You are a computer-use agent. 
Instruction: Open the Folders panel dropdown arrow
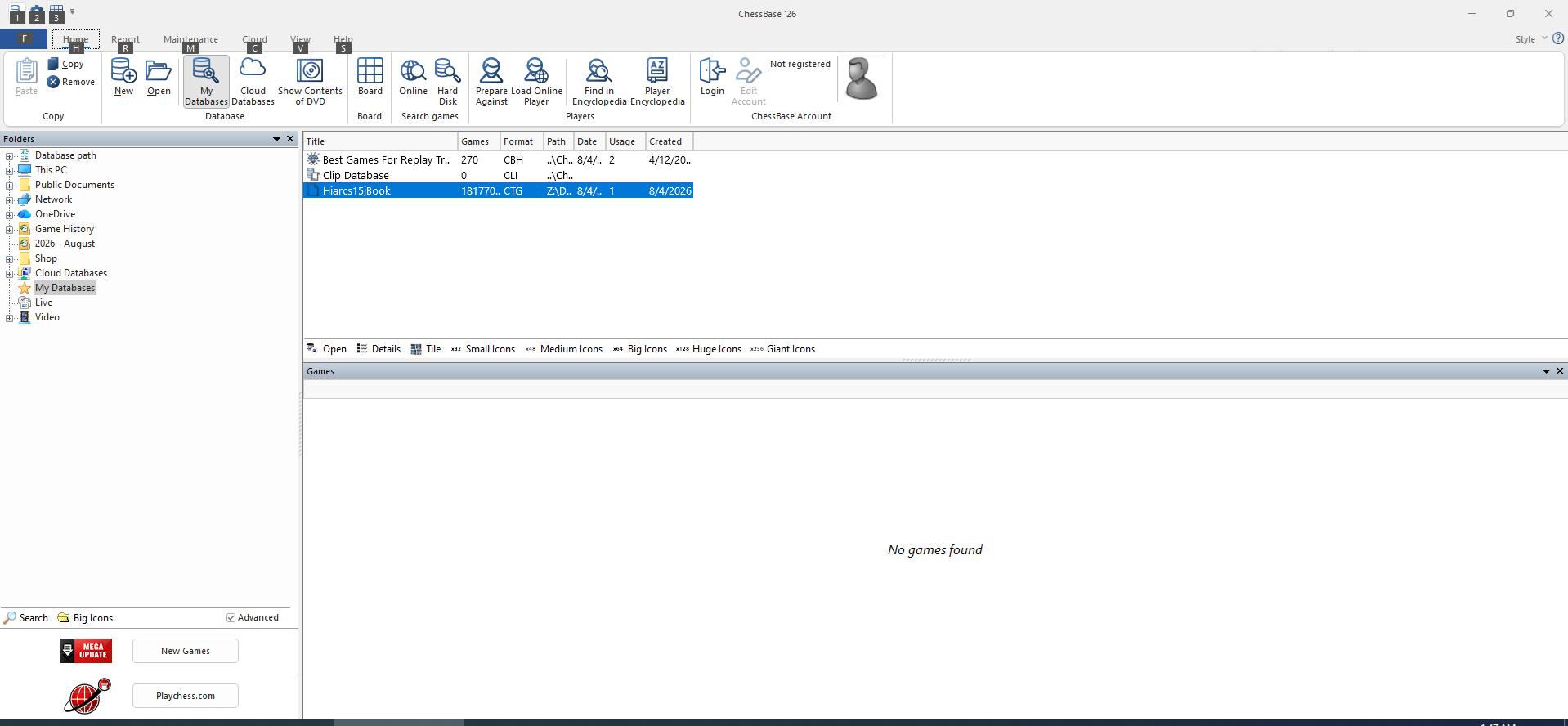tap(276, 139)
